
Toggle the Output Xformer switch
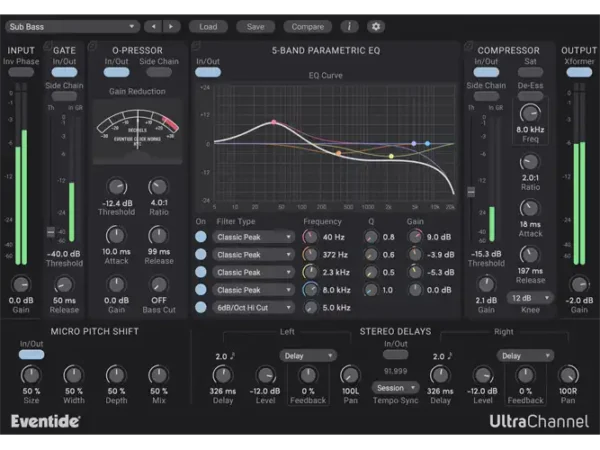[x=579, y=72]
